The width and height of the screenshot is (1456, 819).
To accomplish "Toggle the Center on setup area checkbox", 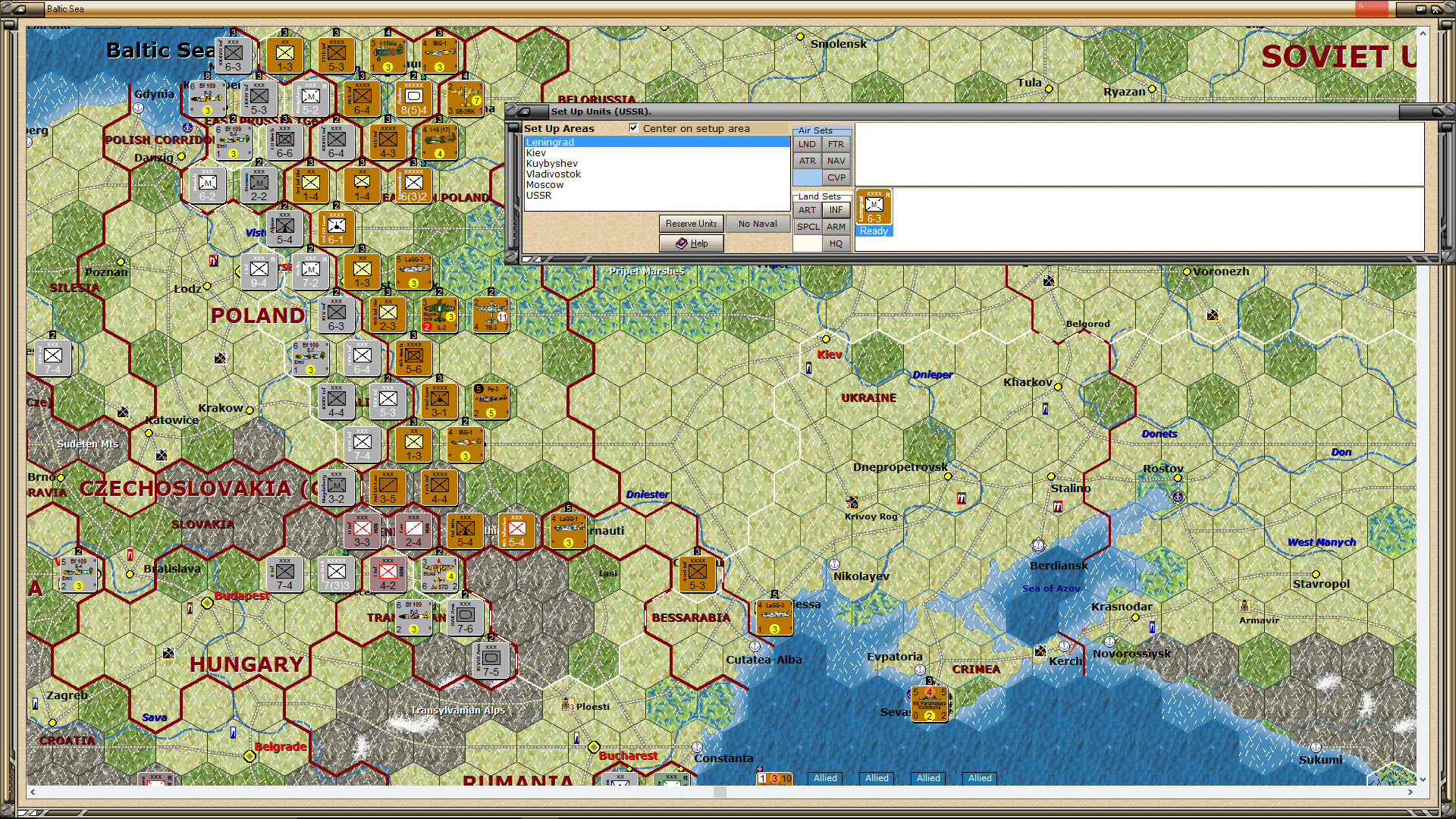I will coord(633,128).
